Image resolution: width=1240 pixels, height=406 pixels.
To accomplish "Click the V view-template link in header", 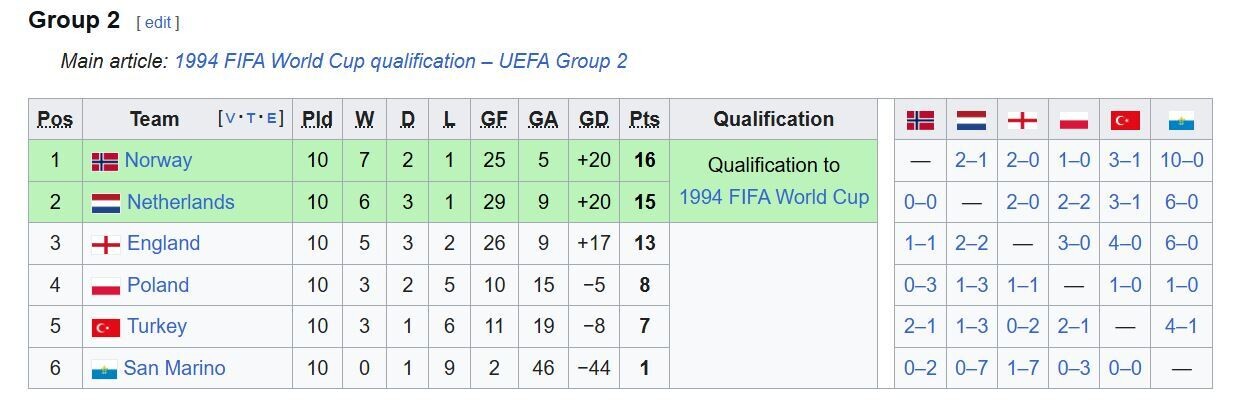I will tap(231, 119).
